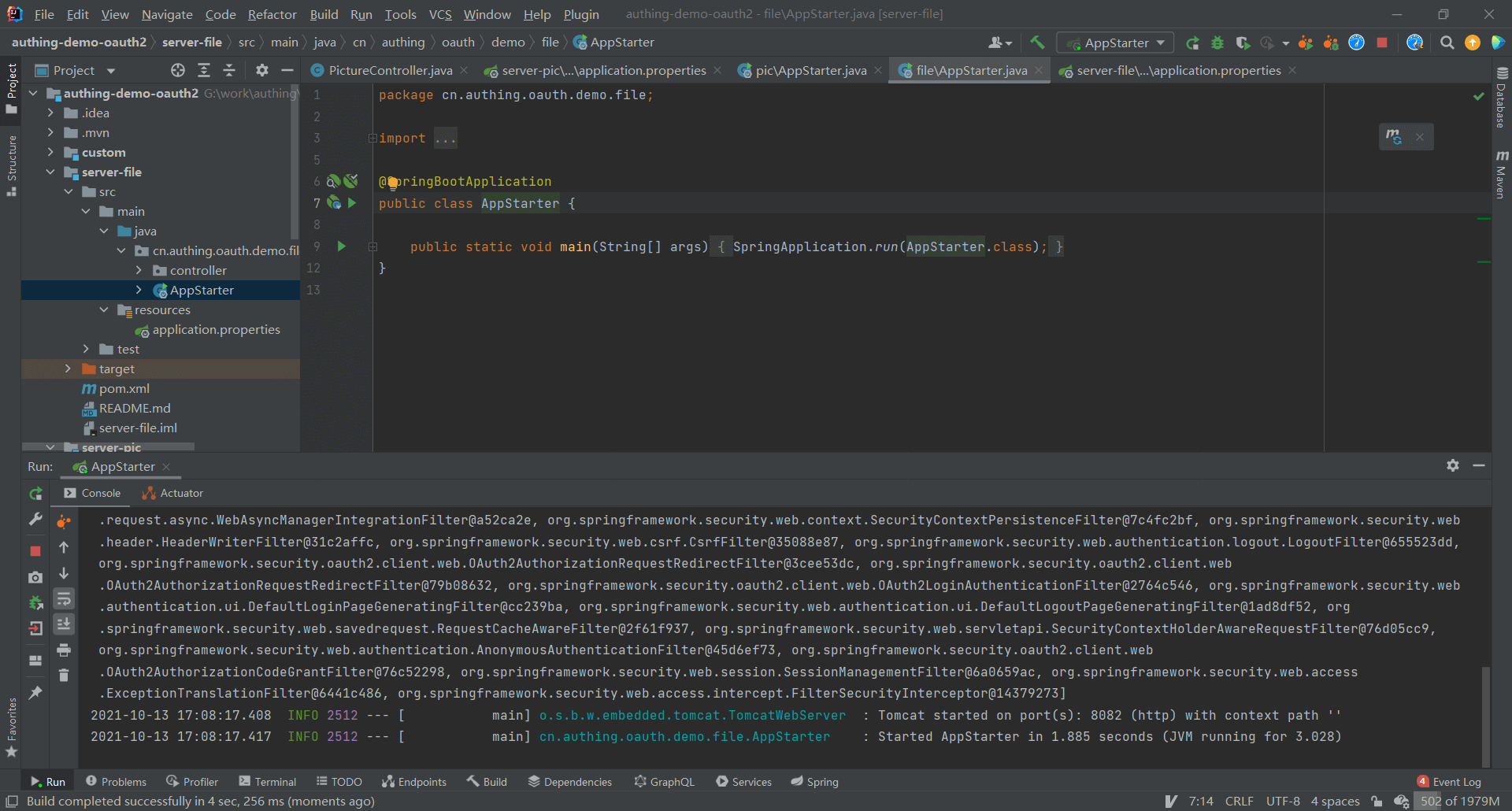Open Run panel settings gear
This screenshot has height=811, width=1512.
1453,465
